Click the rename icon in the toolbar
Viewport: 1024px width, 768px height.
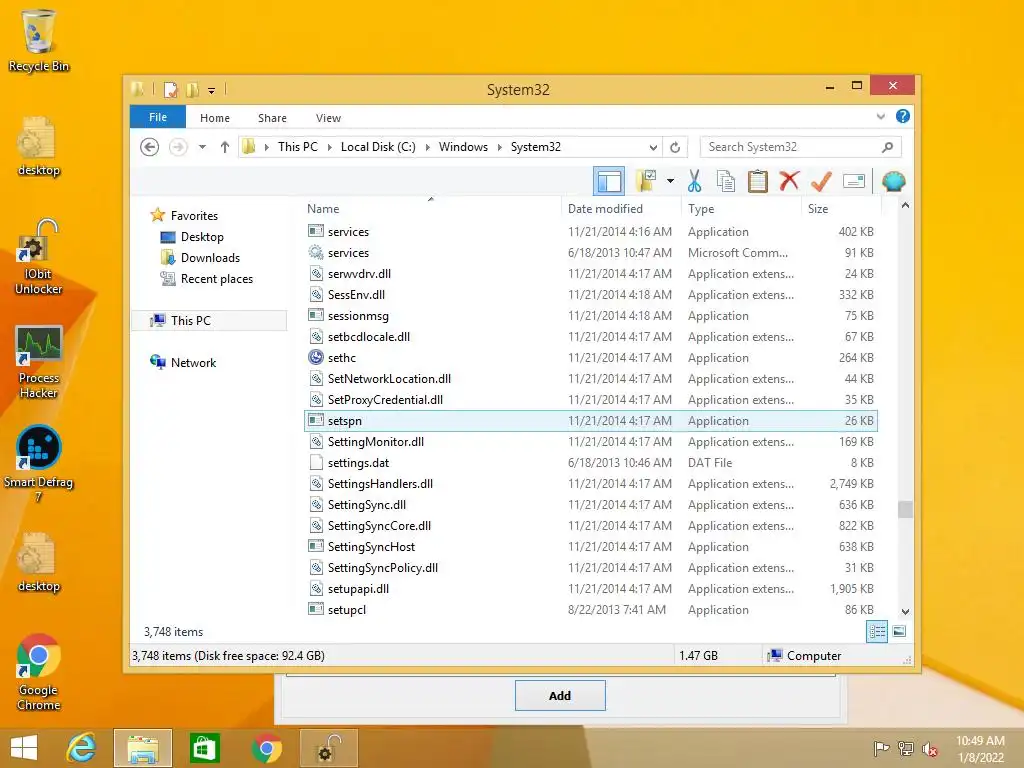tap(854, 181)
